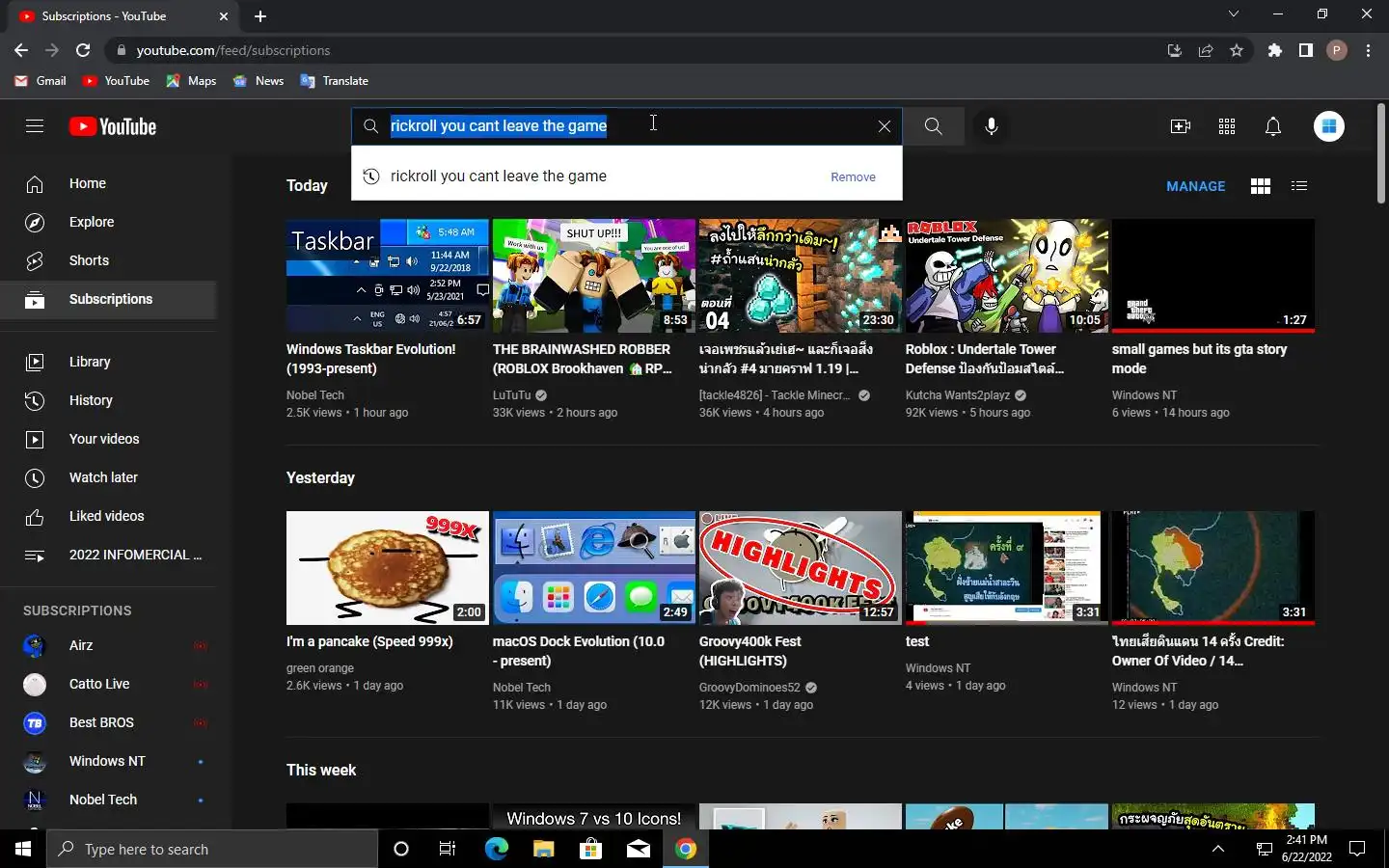Show hidden system tray icons
The width and height of the screenshot is (1389, 868).
point(1217,849)
